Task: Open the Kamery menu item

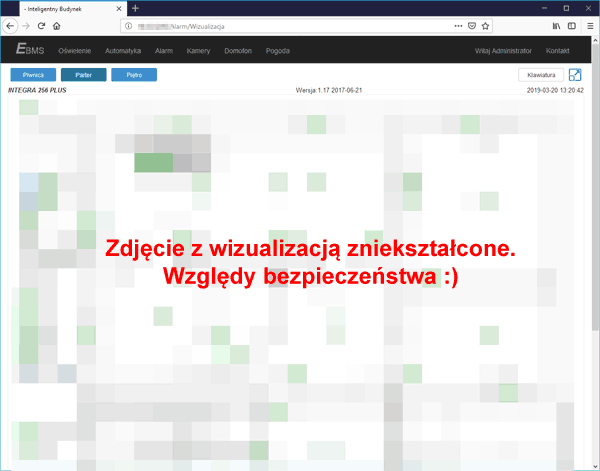Action: coord(198,50)
